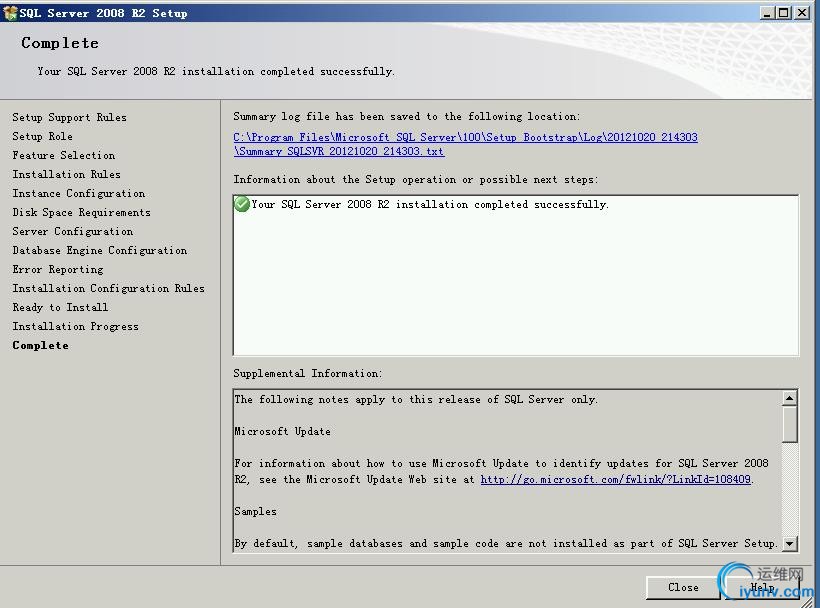Click 'Summary log file has been saved' label
The image size is (820, 608).
pos(406,117)
